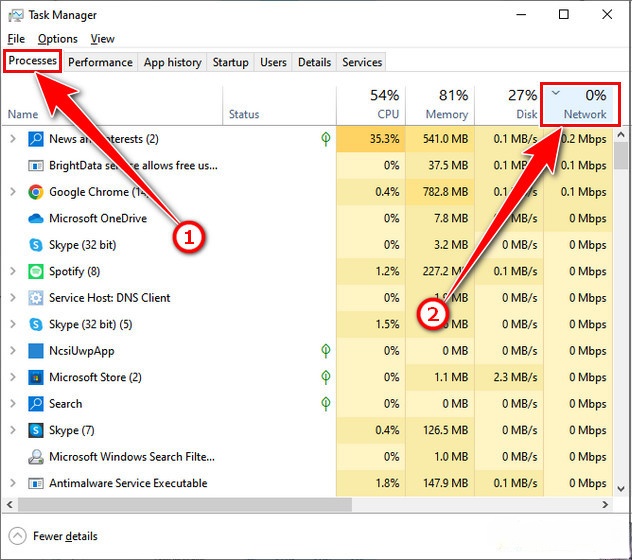Sort by the Memory column header
632x560 pixels.
point(440,105)
